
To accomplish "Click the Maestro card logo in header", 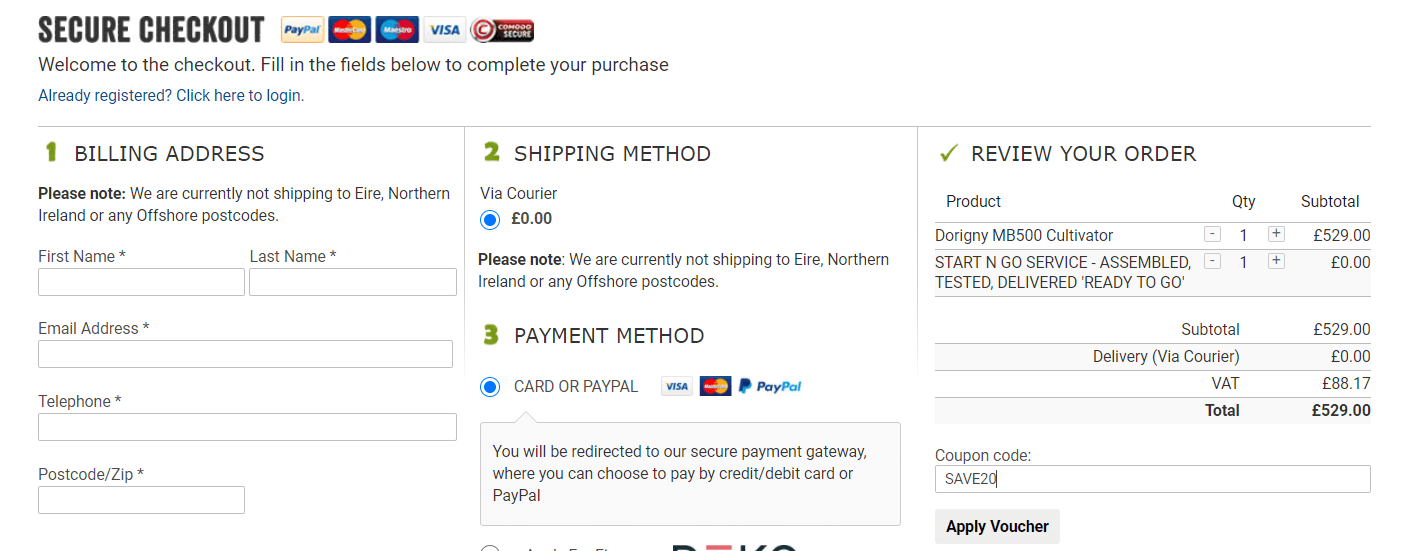I will pyautogui.click(x=397, y=30).
